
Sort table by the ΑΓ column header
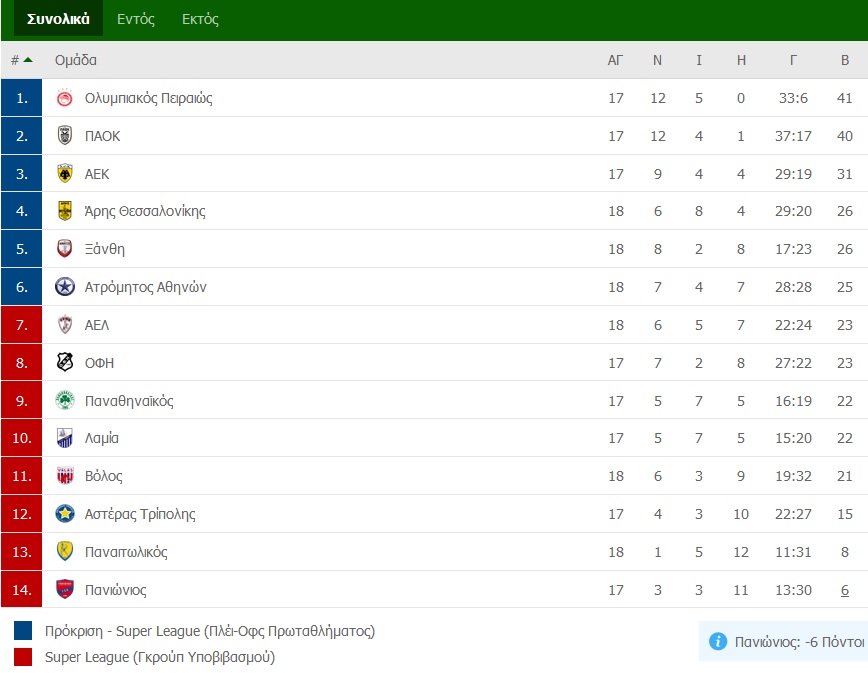(x=616, y=60)
